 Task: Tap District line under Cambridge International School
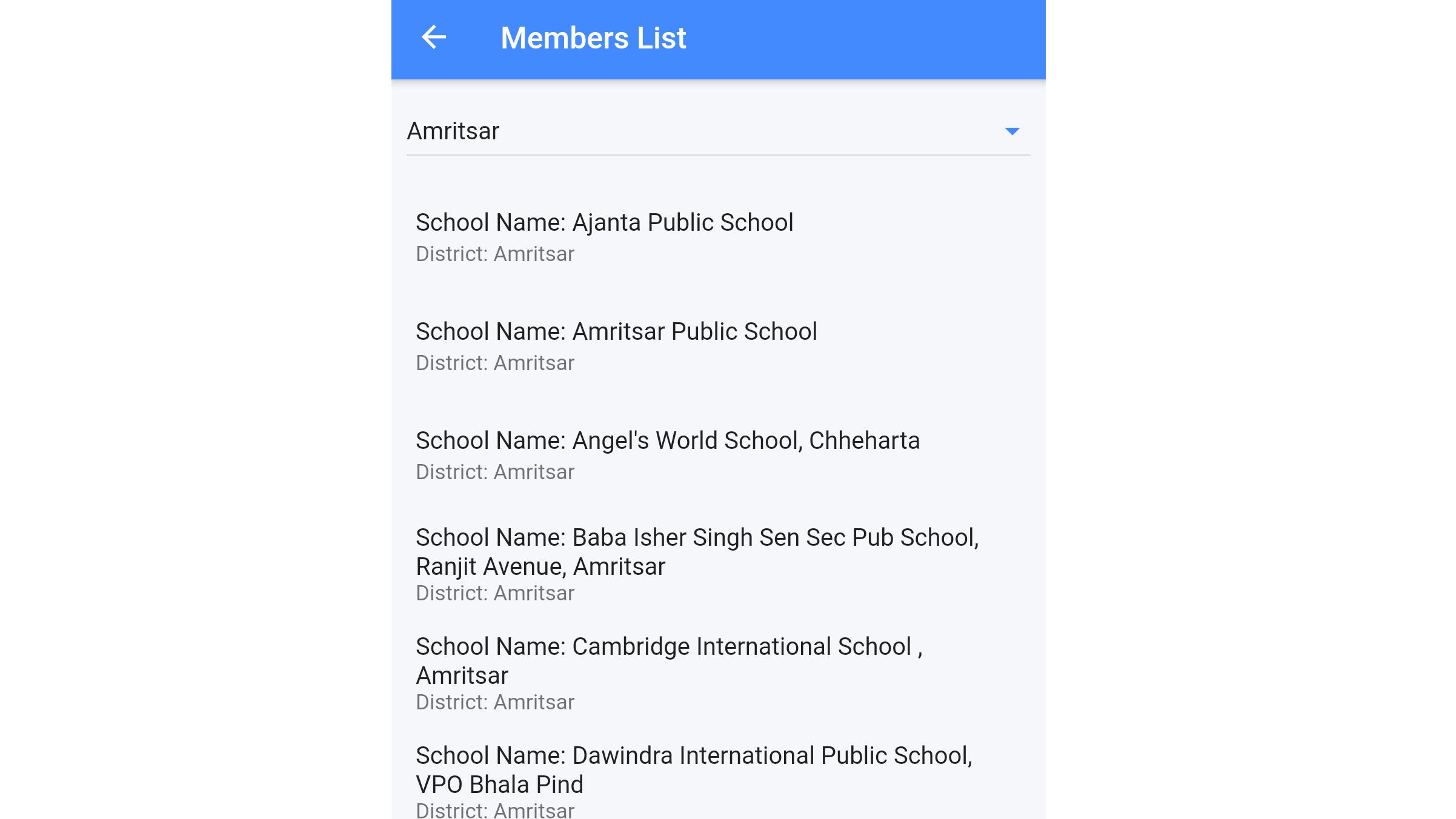click(x=495, y=703)
